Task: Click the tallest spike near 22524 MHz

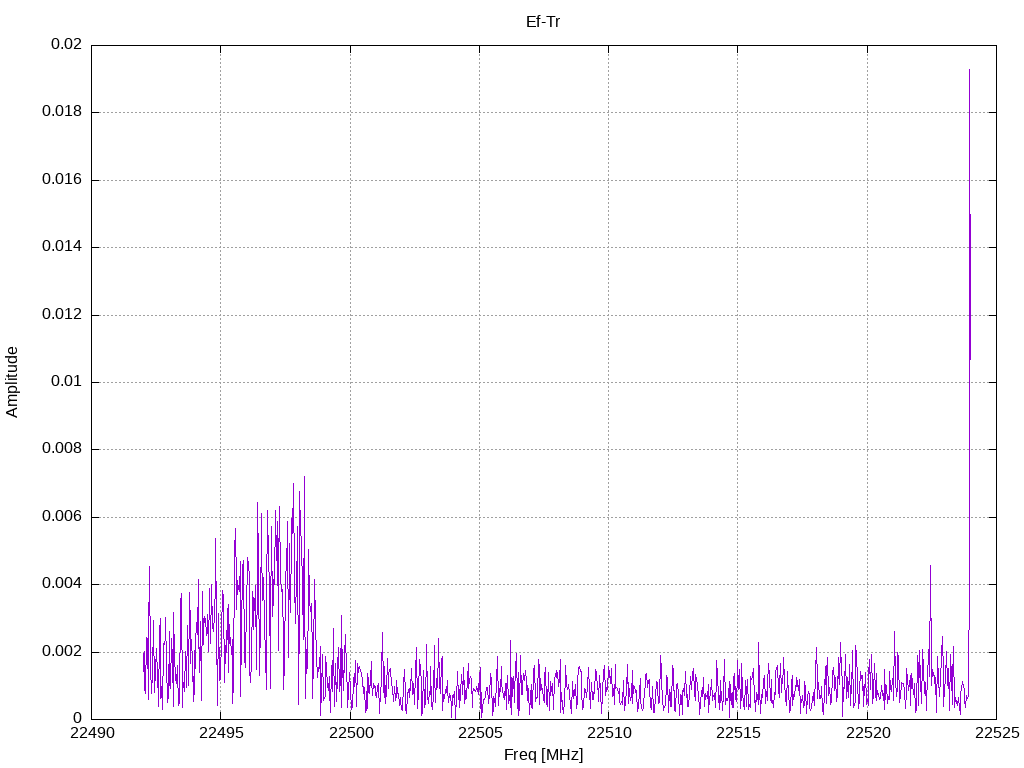Action: pyautogui.click(x=969, y=72)
